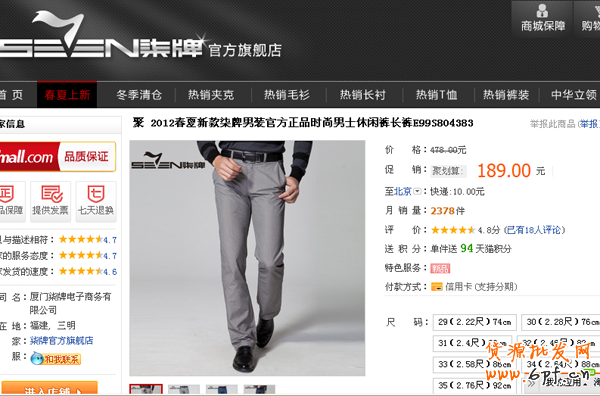Select size 35 (2.76尺) 92cm
Screen dimensions: 600x396
474,385
